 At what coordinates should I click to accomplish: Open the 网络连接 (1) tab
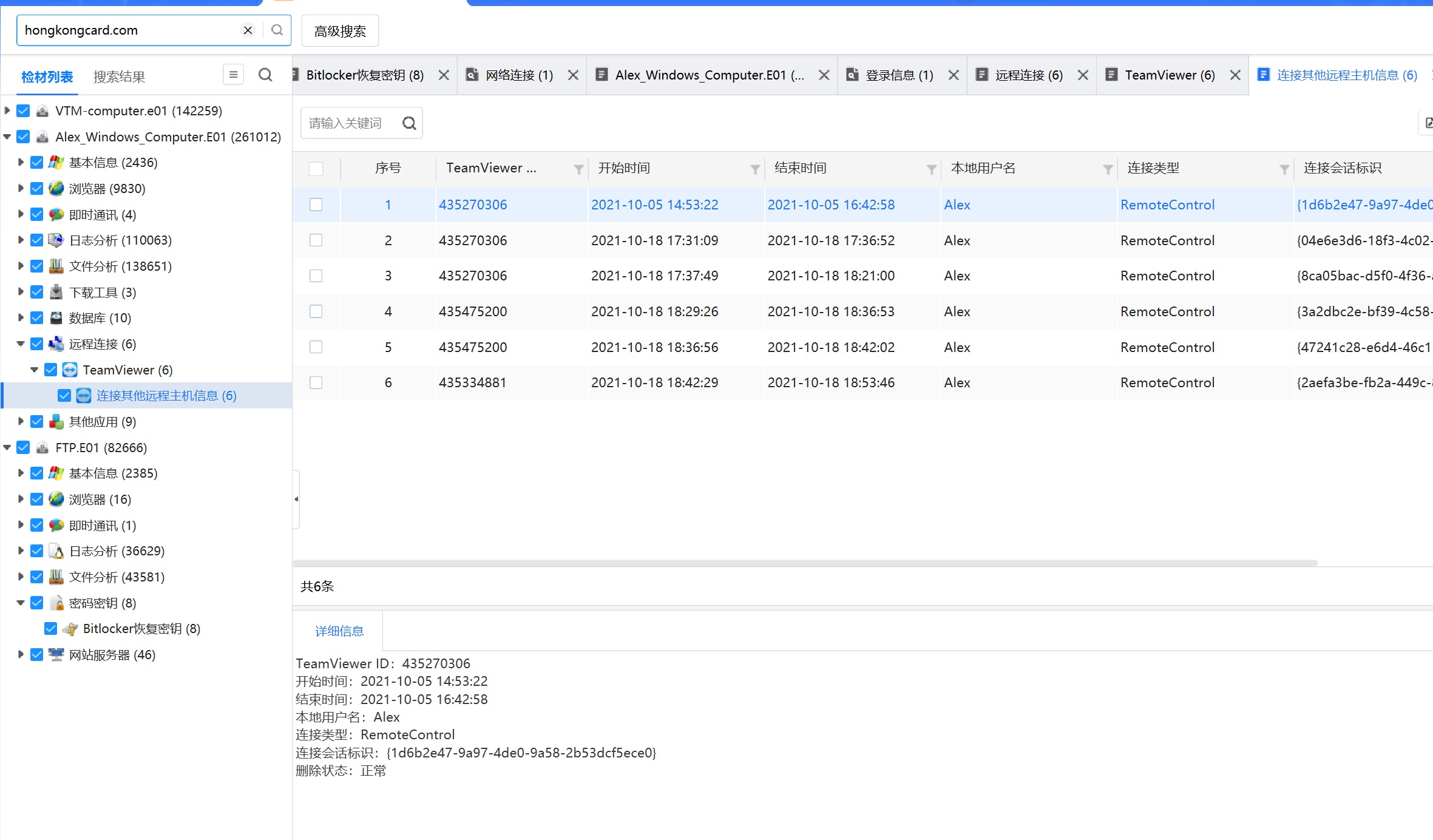(x=519, y=75)
